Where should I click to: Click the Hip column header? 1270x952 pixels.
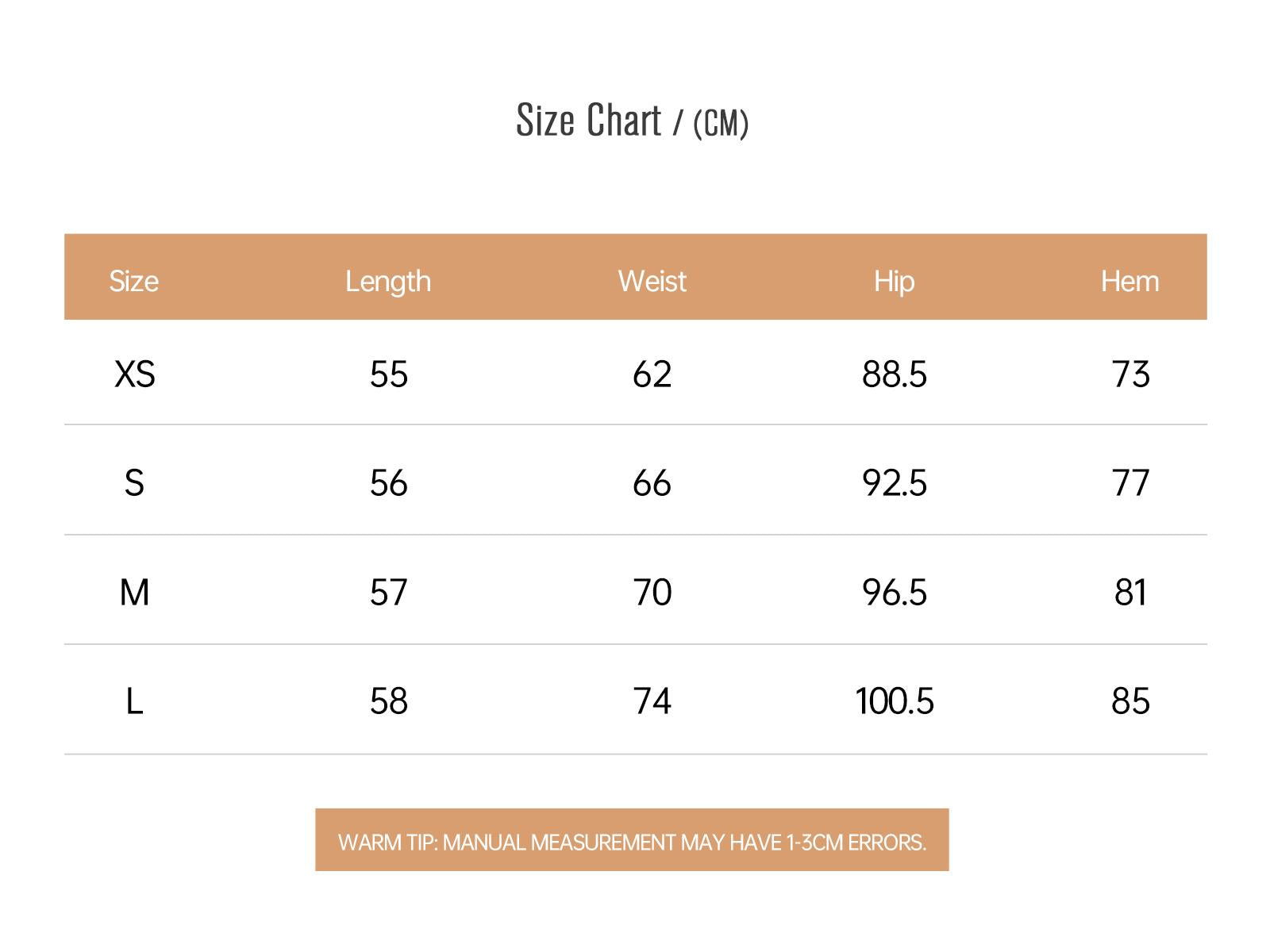tap(894, 281)
